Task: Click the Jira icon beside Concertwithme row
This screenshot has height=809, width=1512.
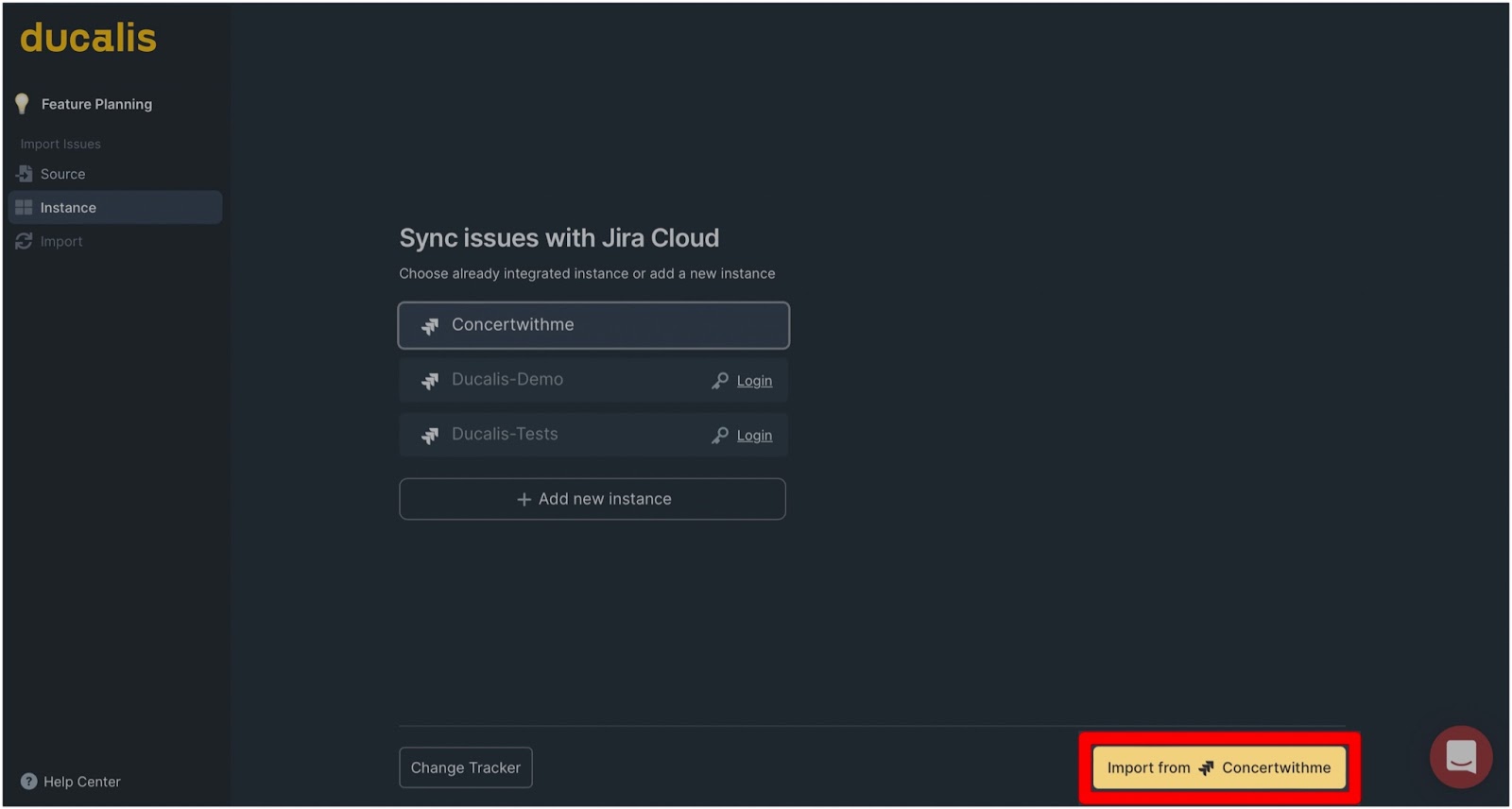Action: [x=430, y=326]
